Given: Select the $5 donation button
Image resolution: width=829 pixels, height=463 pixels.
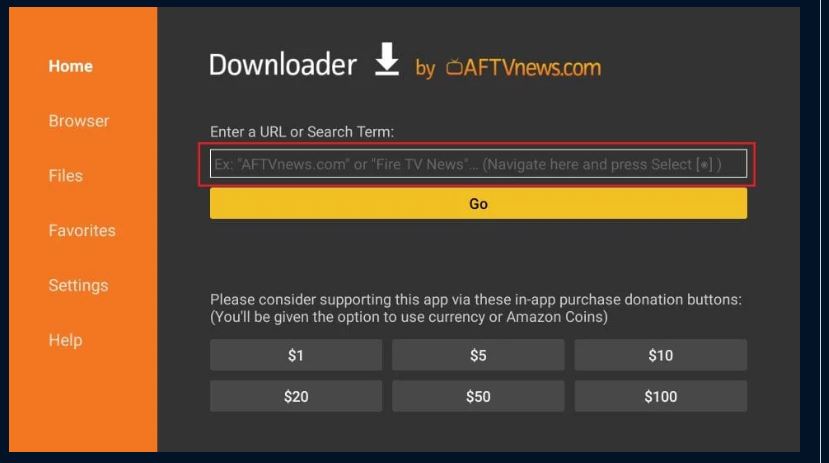Looking at the screenshot, I should click(478, 355).
